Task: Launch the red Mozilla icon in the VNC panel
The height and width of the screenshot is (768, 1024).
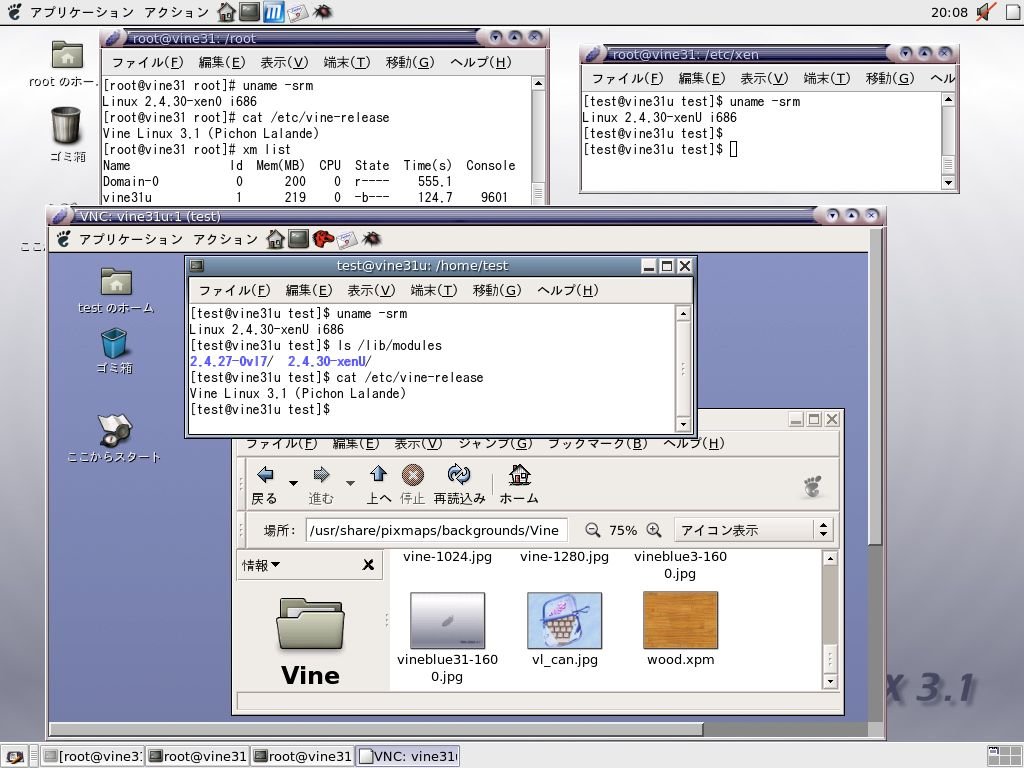Action: pyautogui.click(x=323, y=239)
